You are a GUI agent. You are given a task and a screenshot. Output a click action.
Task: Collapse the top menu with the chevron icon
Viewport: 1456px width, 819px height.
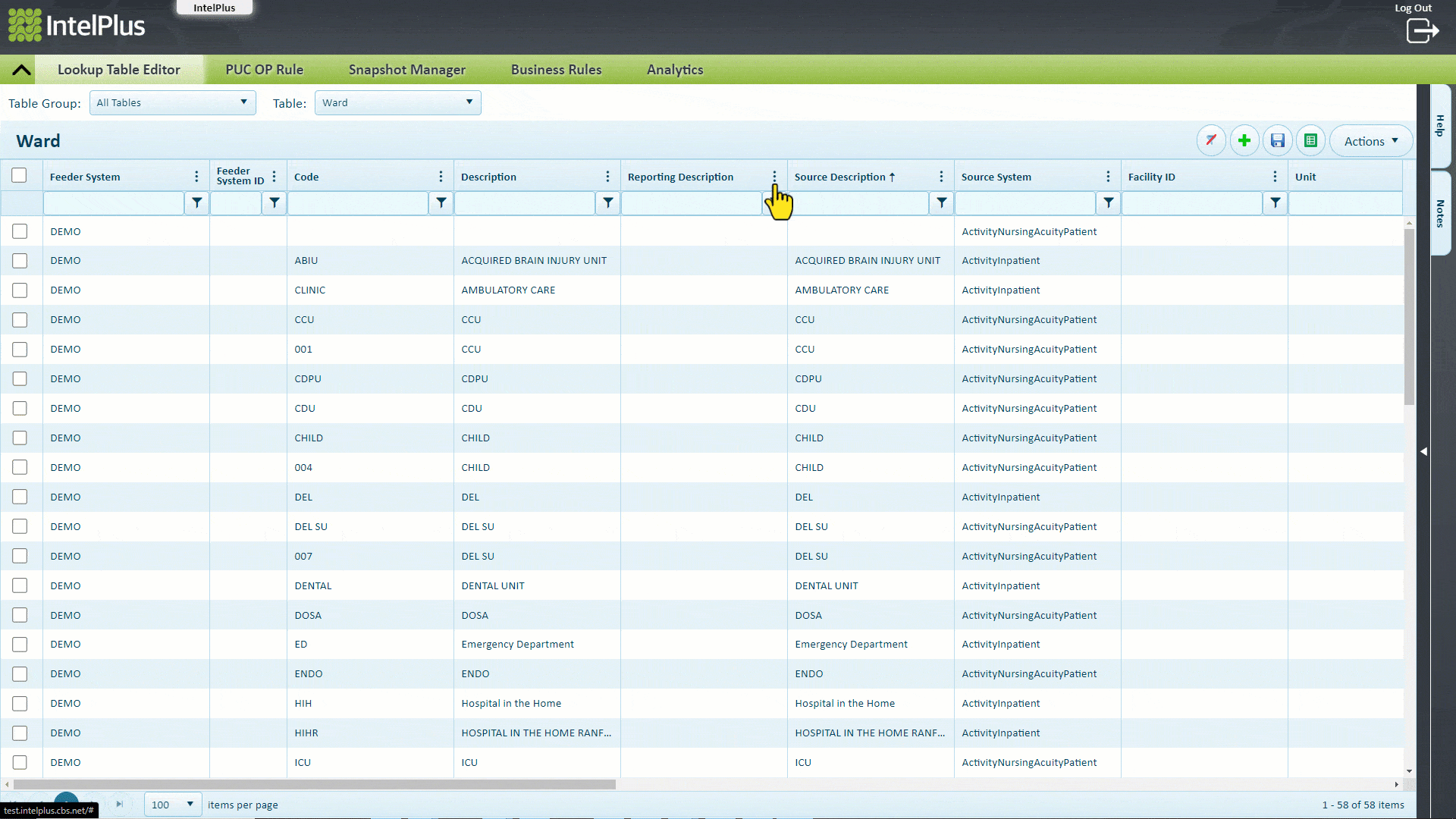pyautogui.click(x=21, y=70)
